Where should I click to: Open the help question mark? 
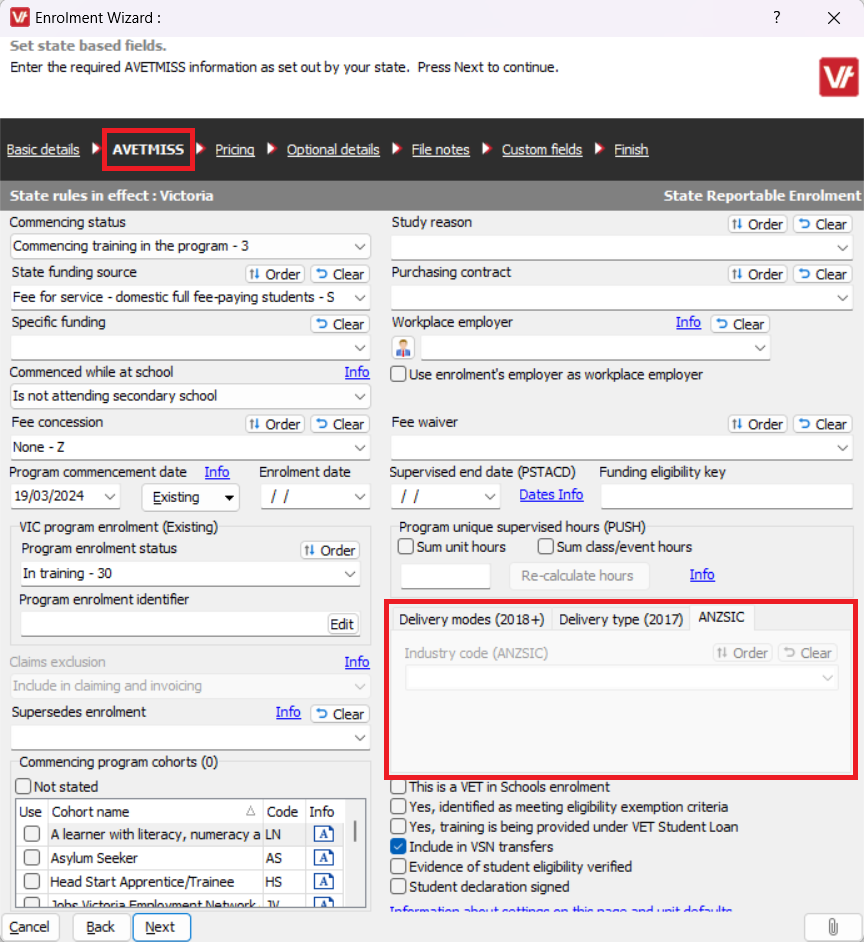[777, 17]
